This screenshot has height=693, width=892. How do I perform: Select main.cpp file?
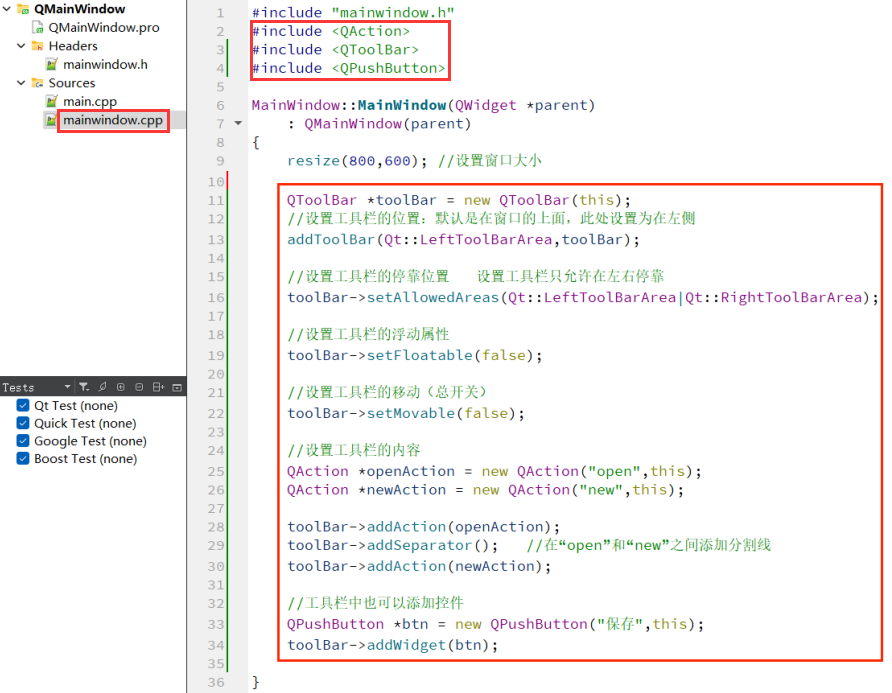click(90, 101)
